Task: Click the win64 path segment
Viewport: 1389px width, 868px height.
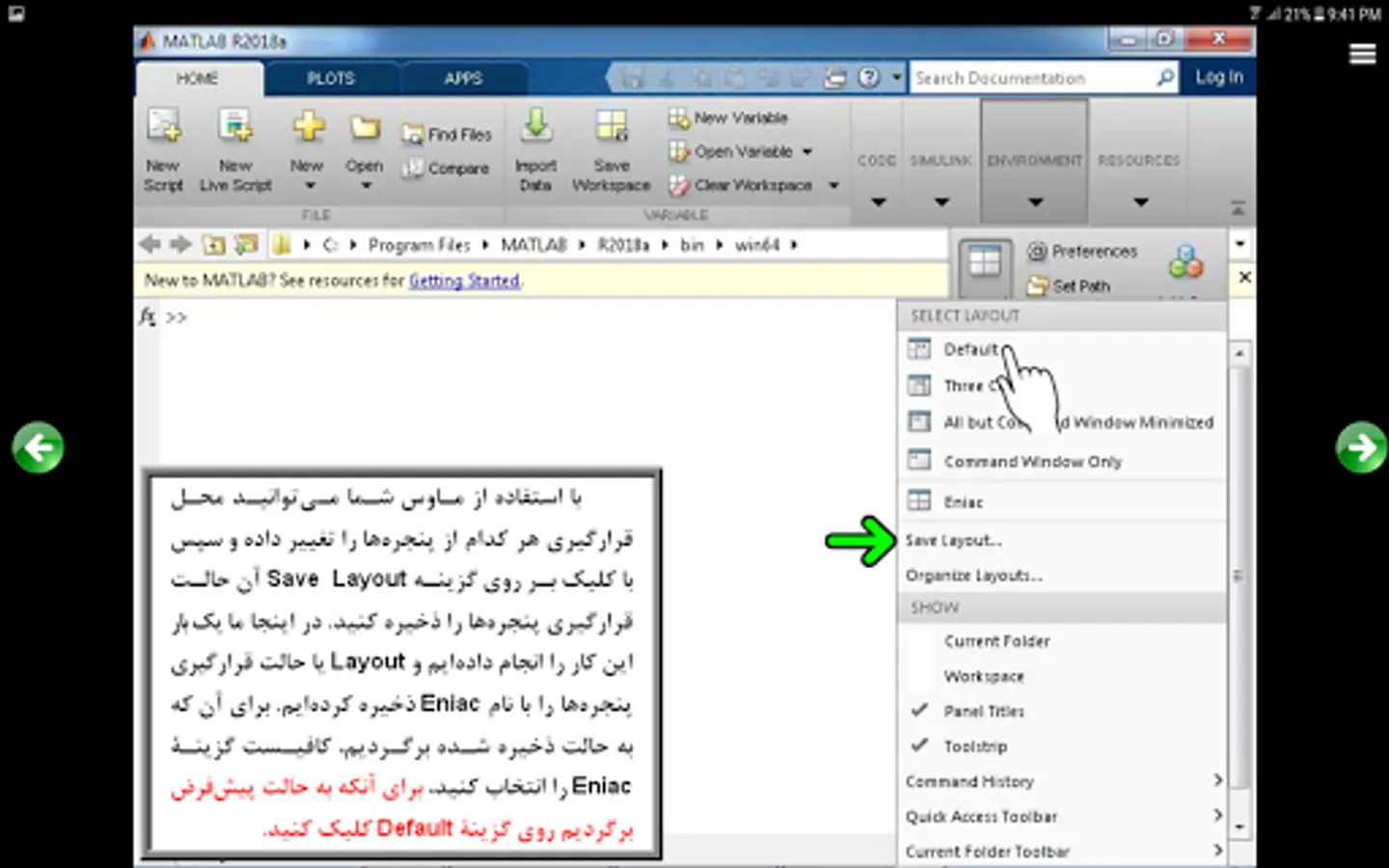Action: (756, 245)
